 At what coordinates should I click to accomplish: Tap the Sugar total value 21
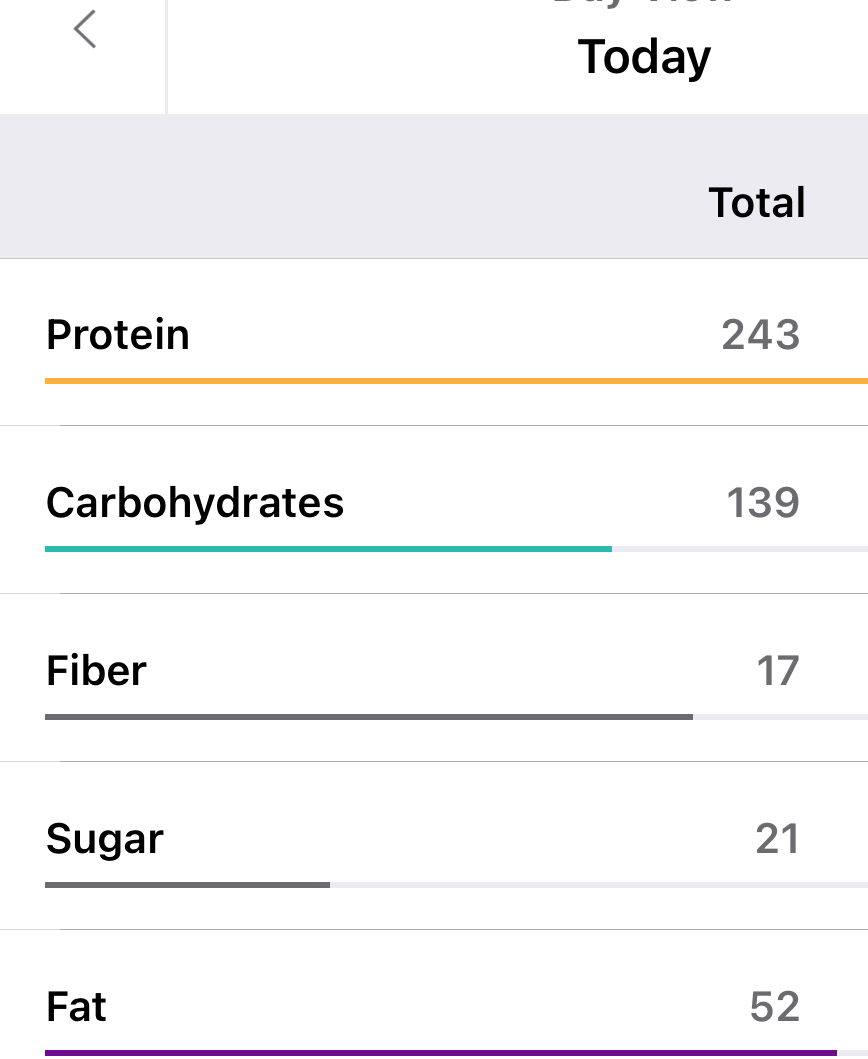pos(777,839)
